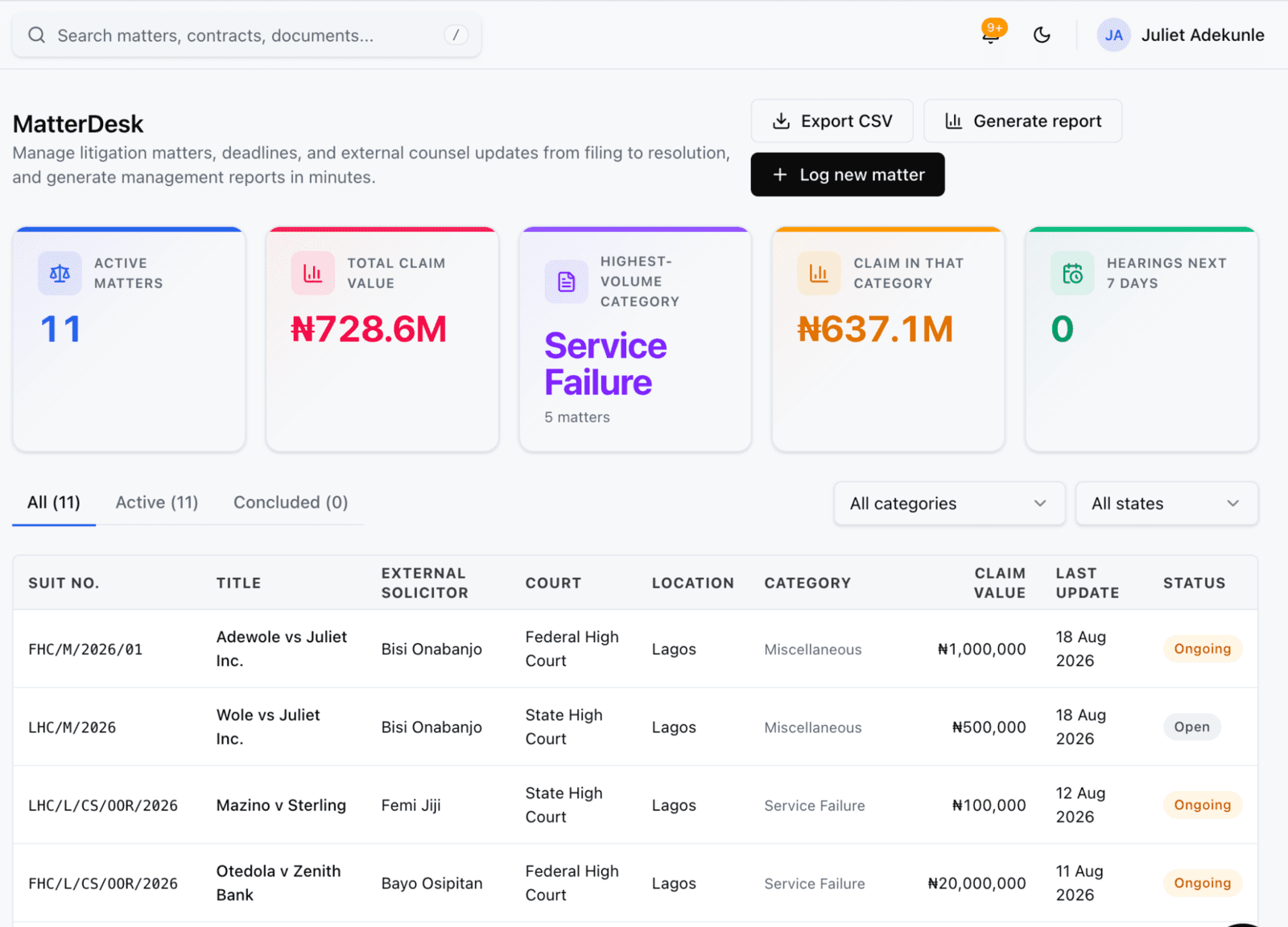This screenshot has height=927, width=1288.
Task: Click the Otedola v Zenith Bank title
Action: [x=279, y=883]
